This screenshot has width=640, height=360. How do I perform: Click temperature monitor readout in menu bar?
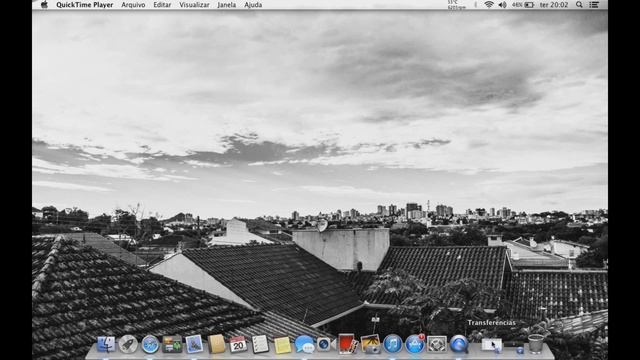[x=456, y=5]
